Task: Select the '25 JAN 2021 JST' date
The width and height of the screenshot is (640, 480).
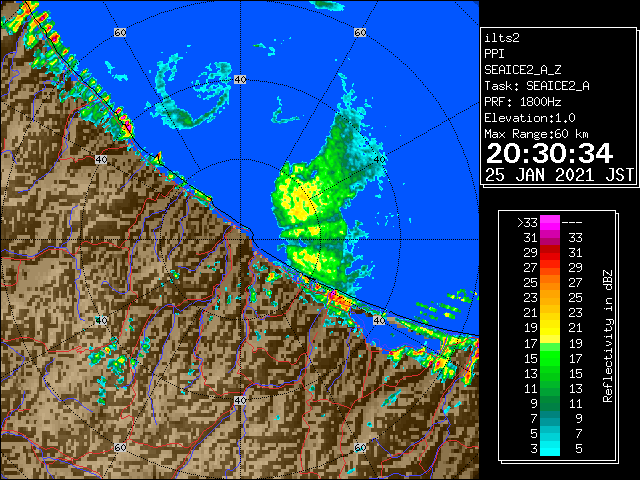Action: pyautogui.click(x=559, y=175)
